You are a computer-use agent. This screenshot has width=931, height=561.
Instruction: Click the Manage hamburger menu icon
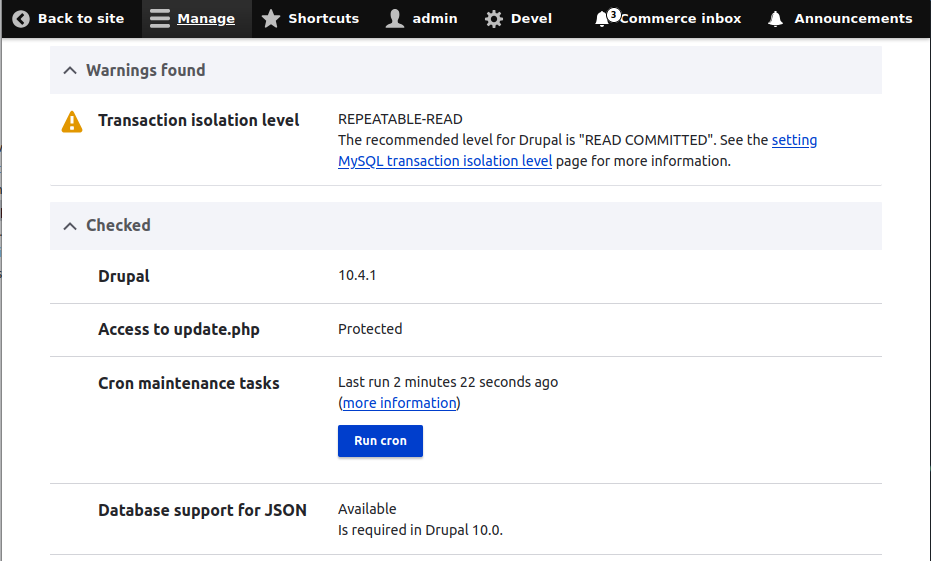(160, 19)
